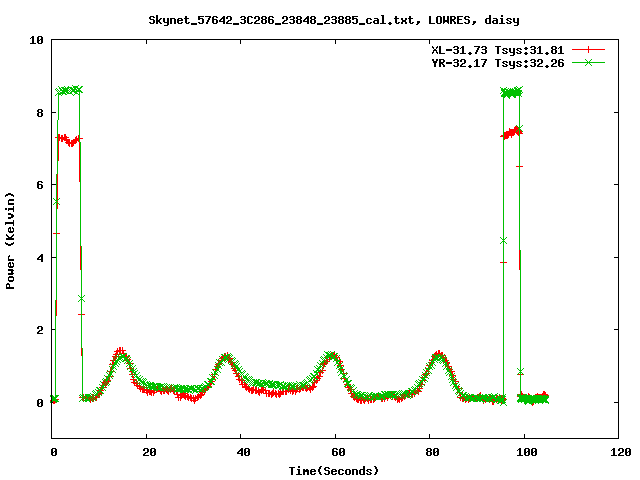
Task: Select legend entry YR-32.17 Tsys:32.26
Action: (x=498, y=63)
